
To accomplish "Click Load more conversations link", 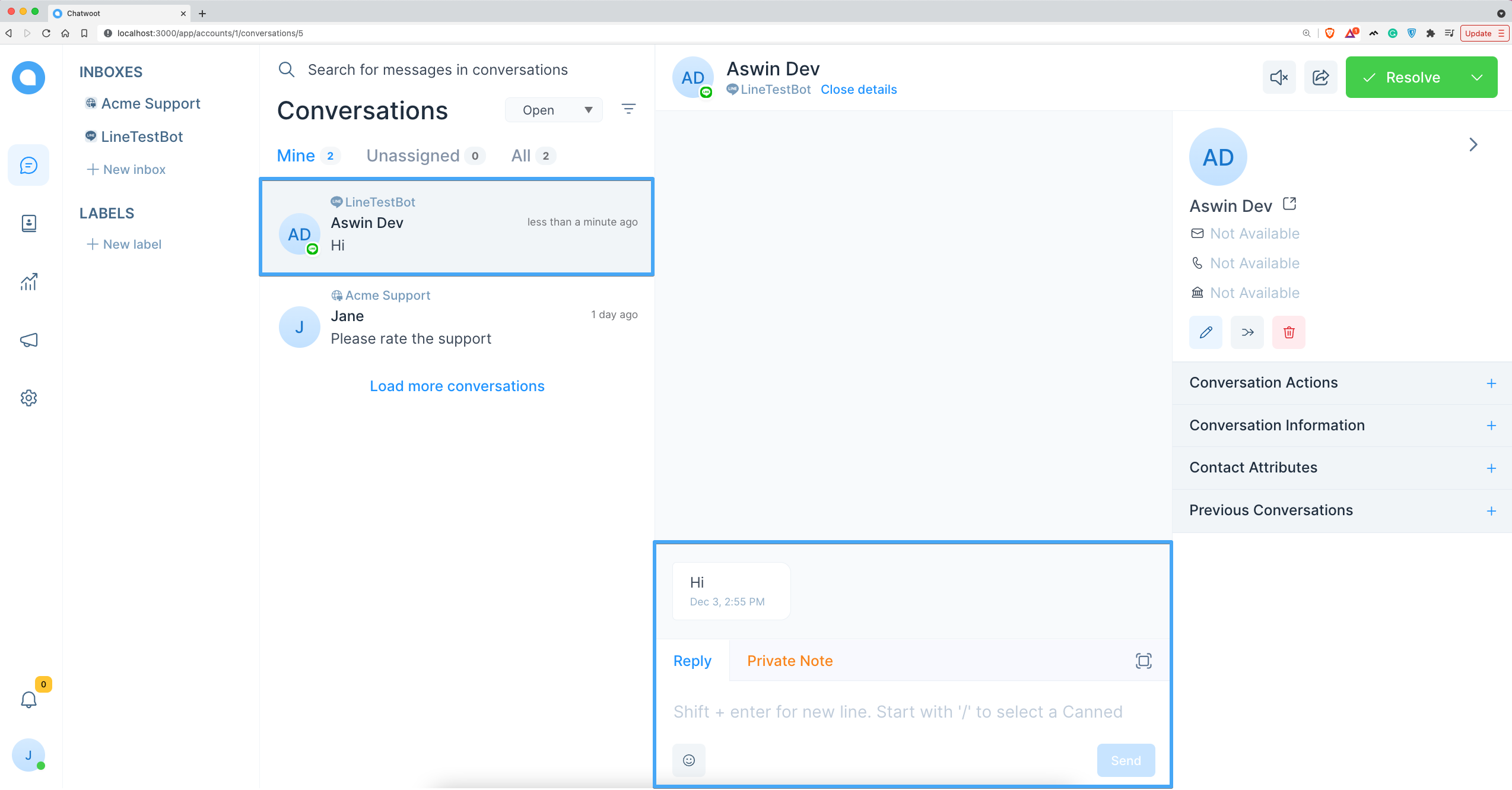I will [457, 386].
